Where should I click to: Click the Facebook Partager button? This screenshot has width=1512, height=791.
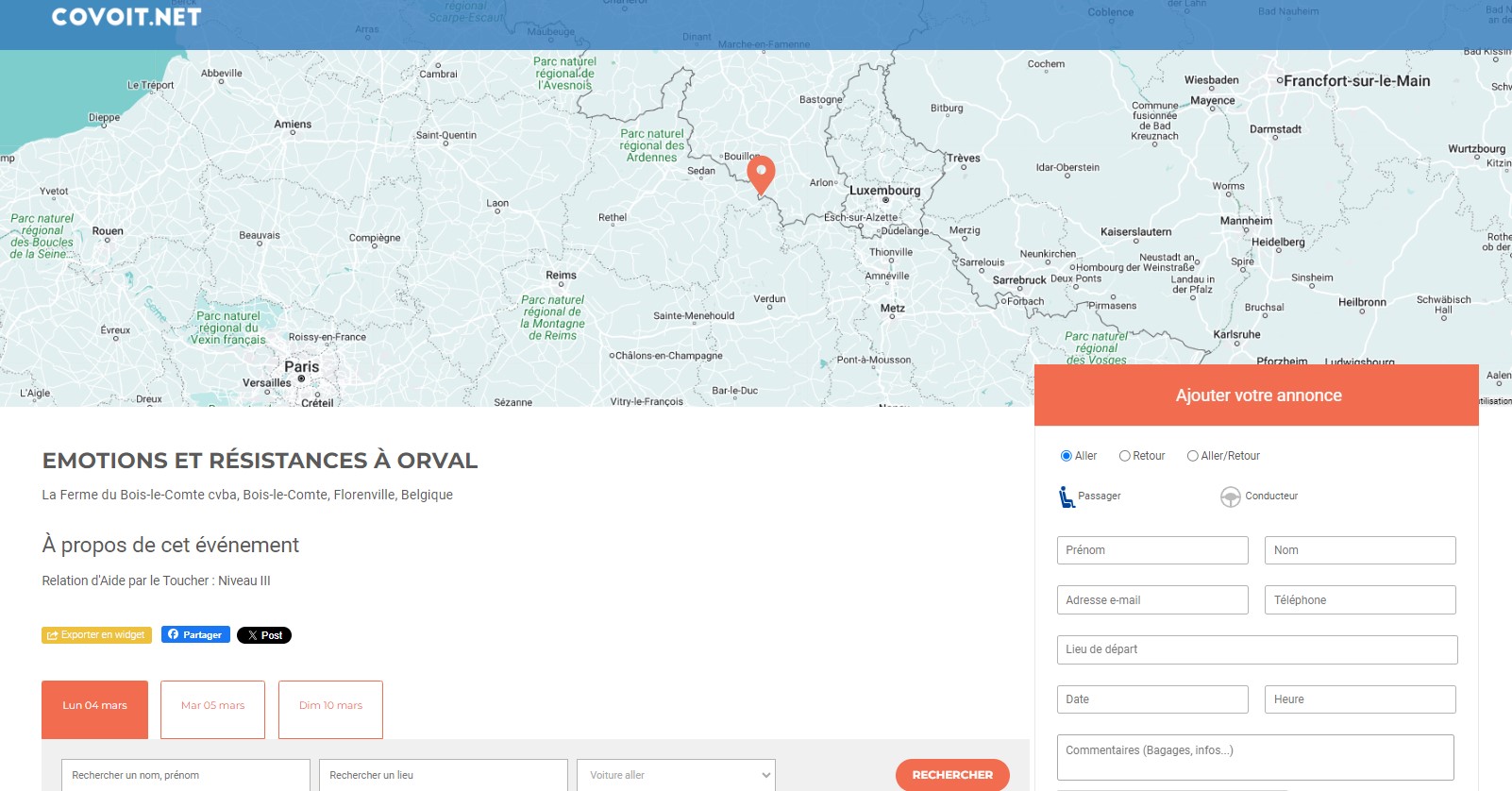pos(195,635)
